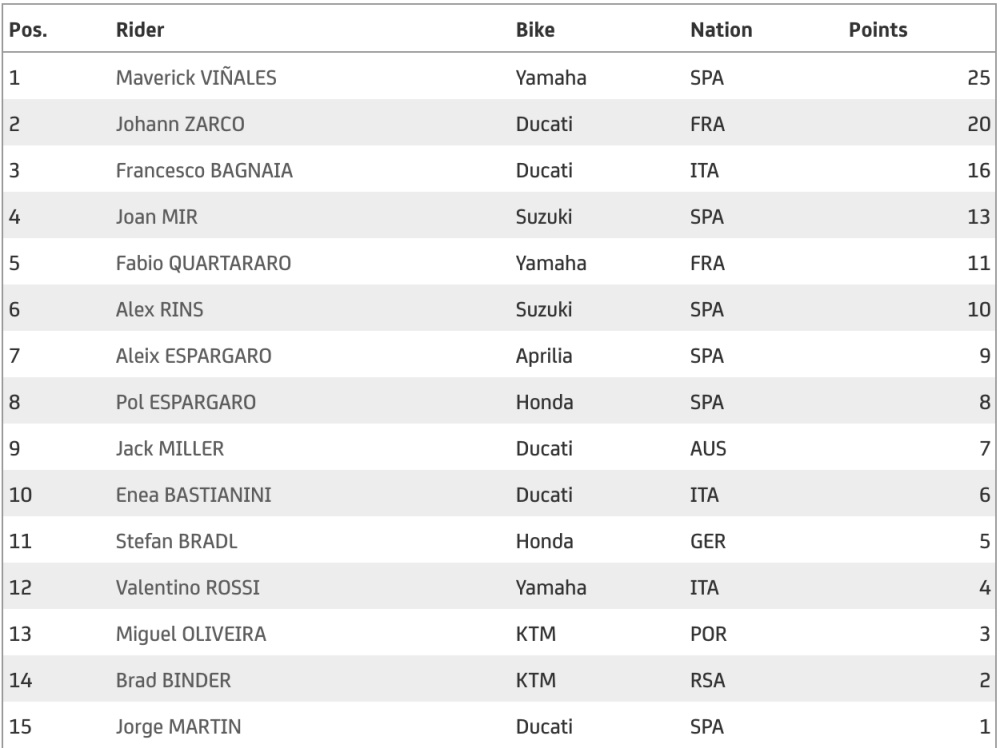Select the Stefan BRADL row

(x=499, y=541)
